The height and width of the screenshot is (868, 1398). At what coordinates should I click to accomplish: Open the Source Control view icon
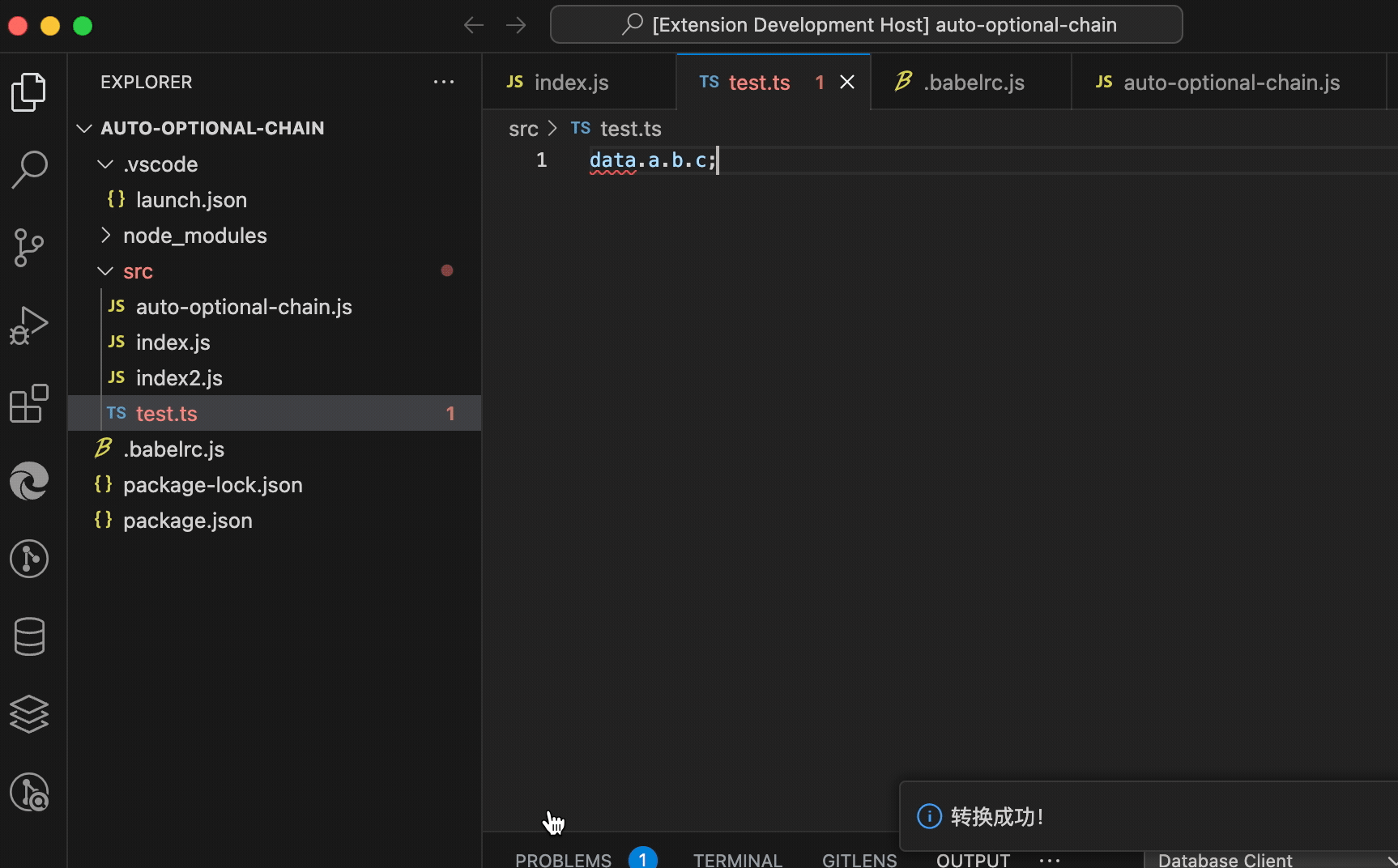coord(29,248)
